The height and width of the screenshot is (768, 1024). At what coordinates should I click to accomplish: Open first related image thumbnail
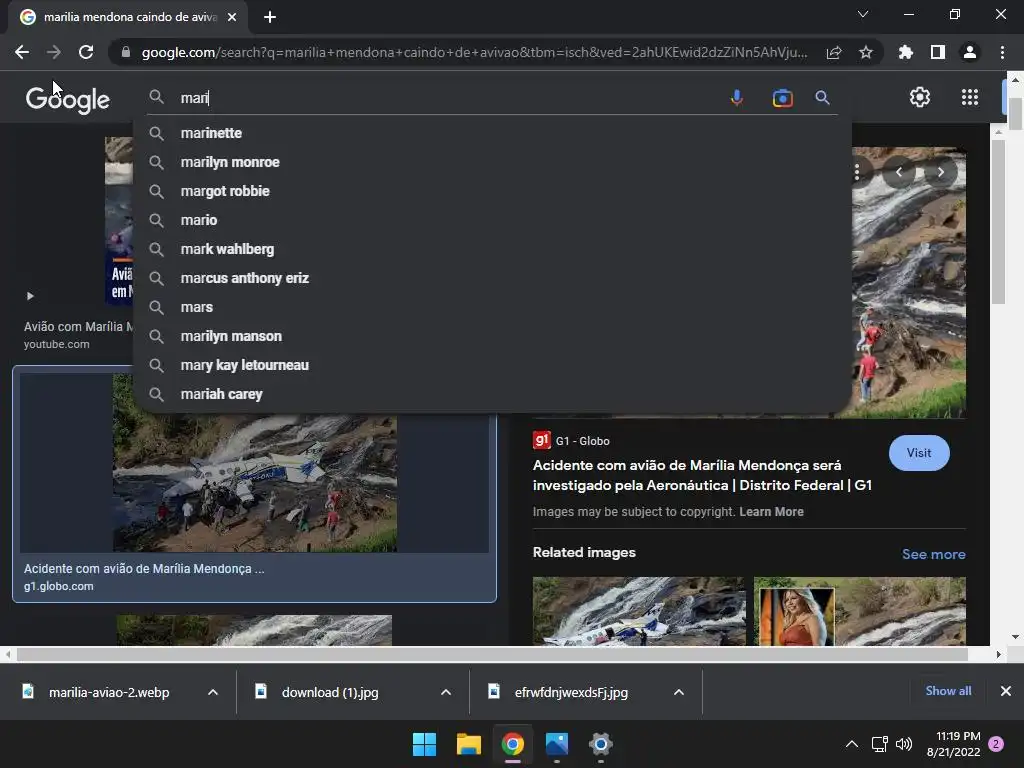pyautogui.click(x=639, y=611)
